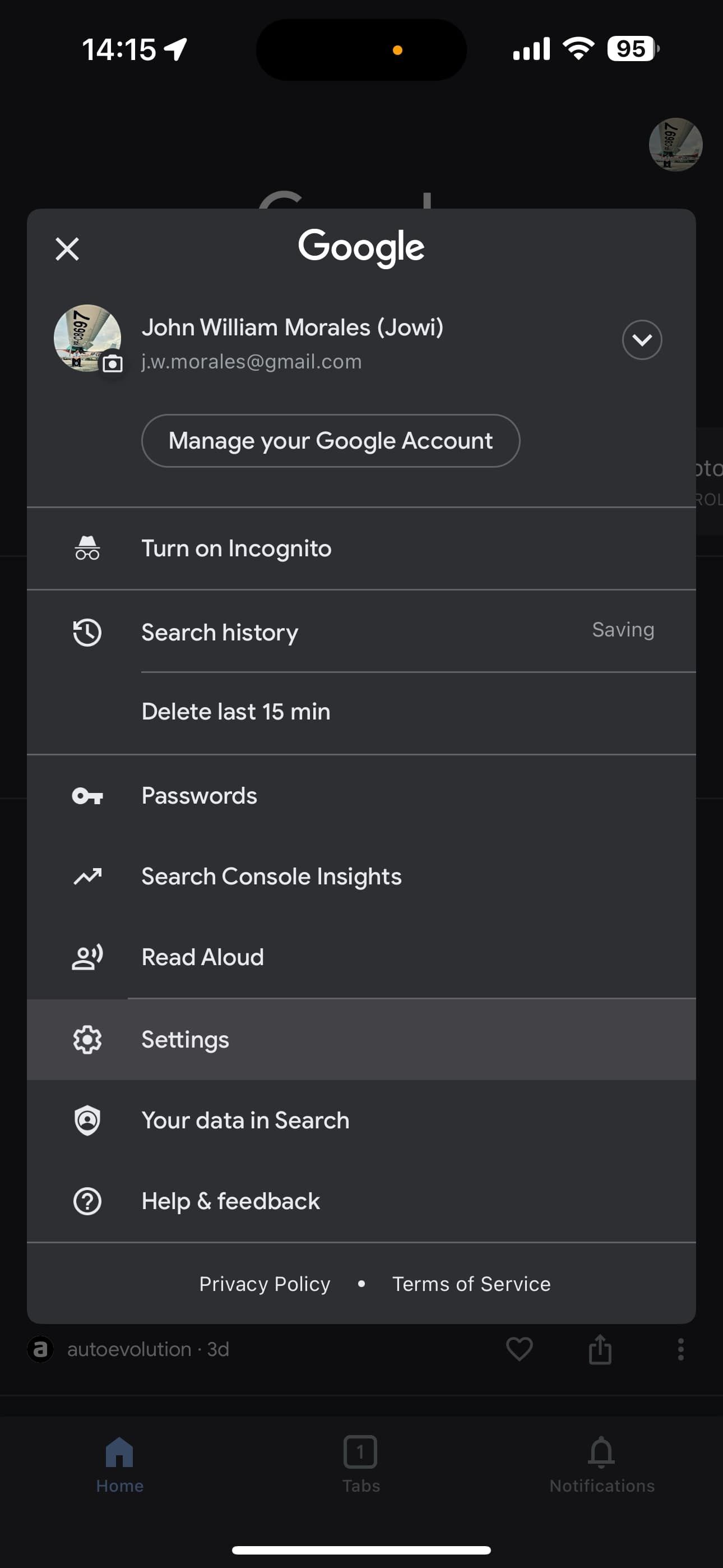723x1568 pixels.
Task: Open the Privacy Policy link
Action: 264,1283
